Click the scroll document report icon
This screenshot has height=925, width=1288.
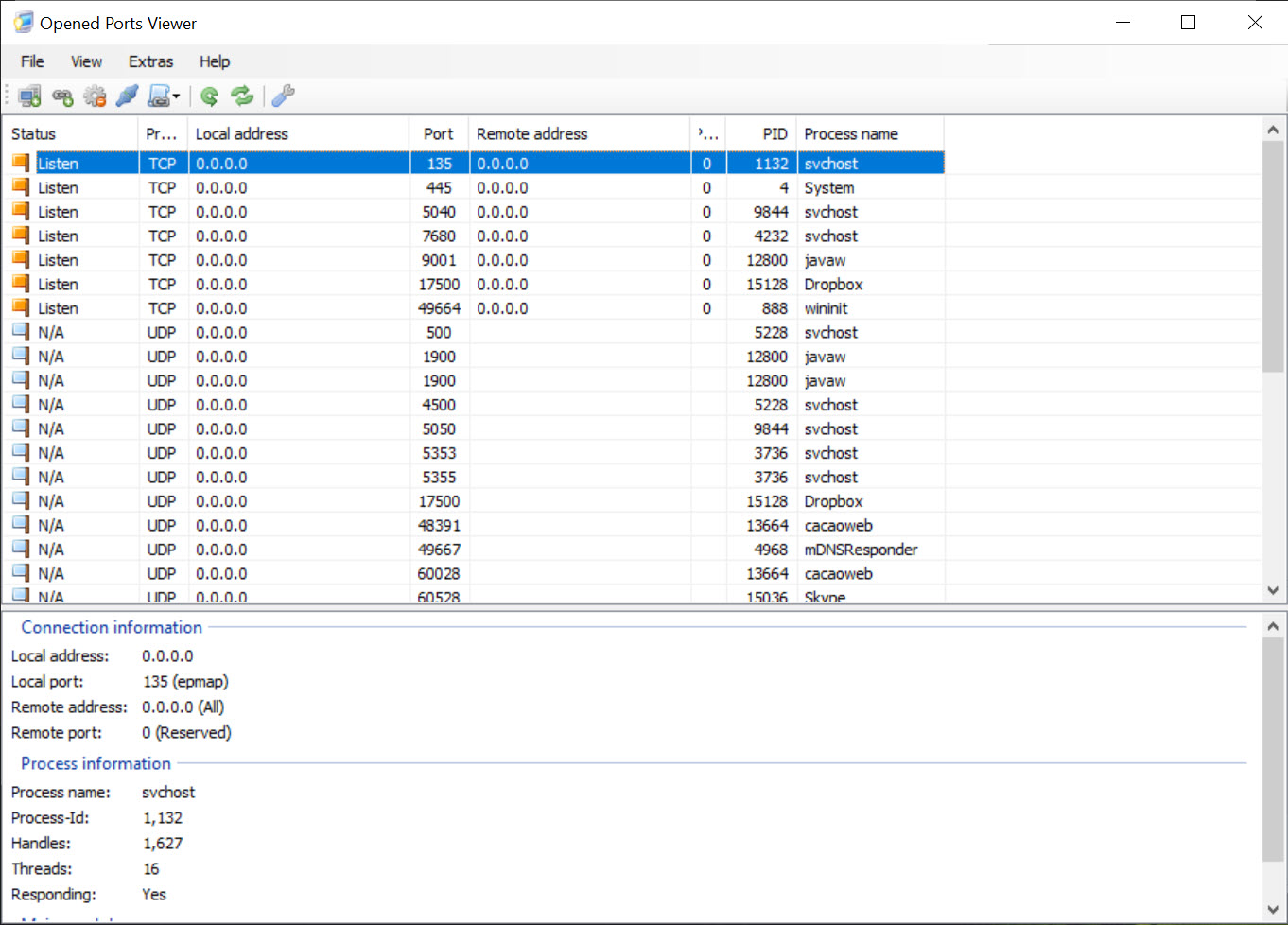coord(158,96)
